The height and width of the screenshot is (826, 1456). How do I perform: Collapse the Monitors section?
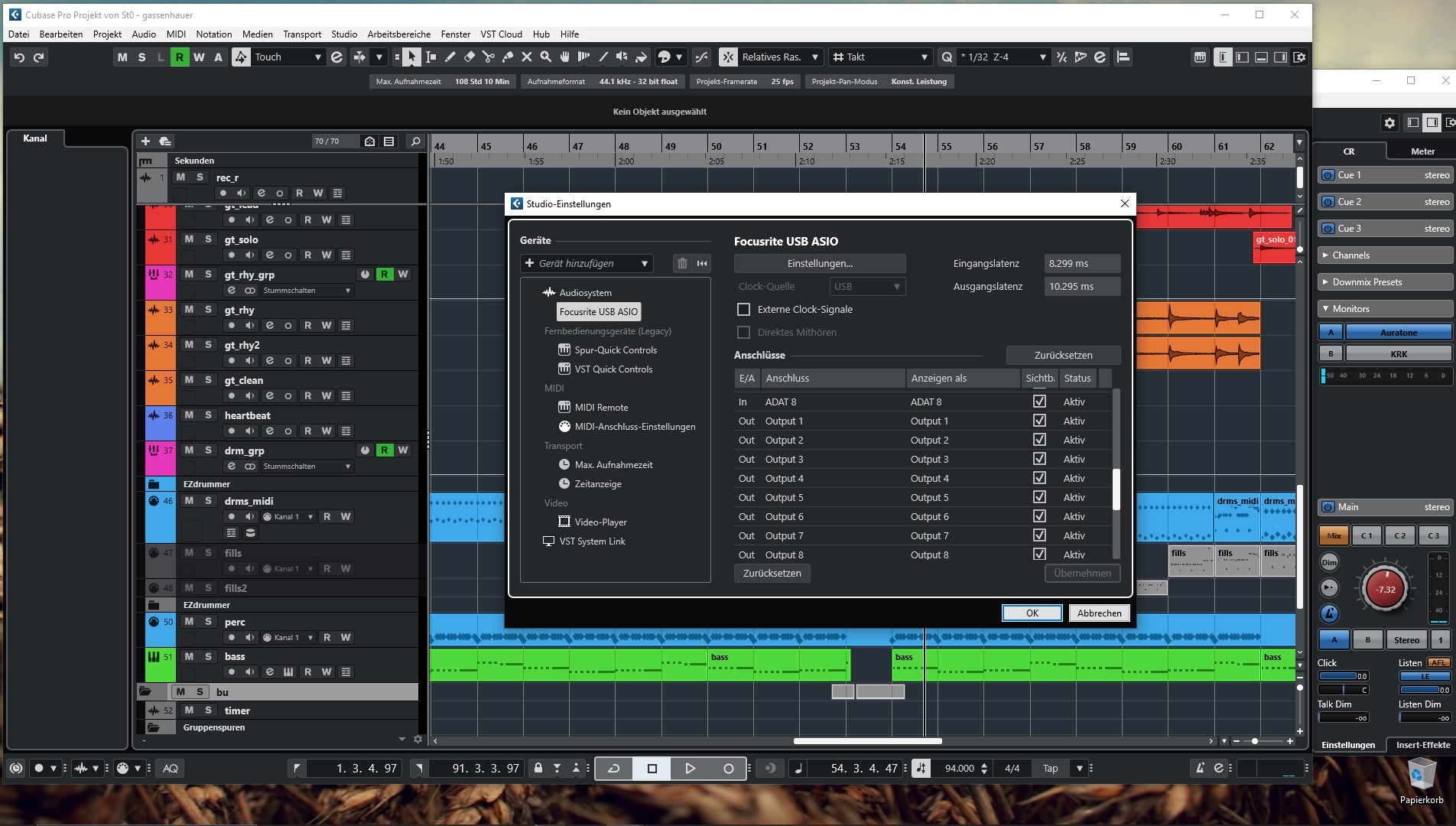1385,309
